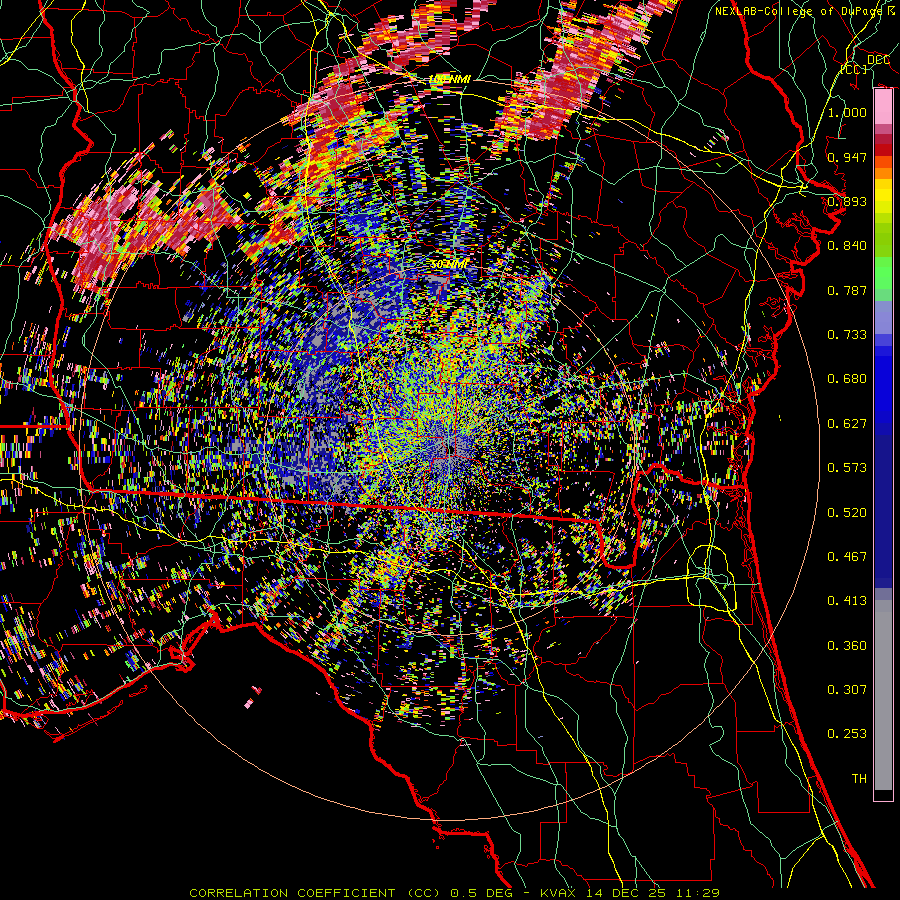Click the 0.307 legend value
The width and height of the screenshot is (900, 900).
pos(847,690)
